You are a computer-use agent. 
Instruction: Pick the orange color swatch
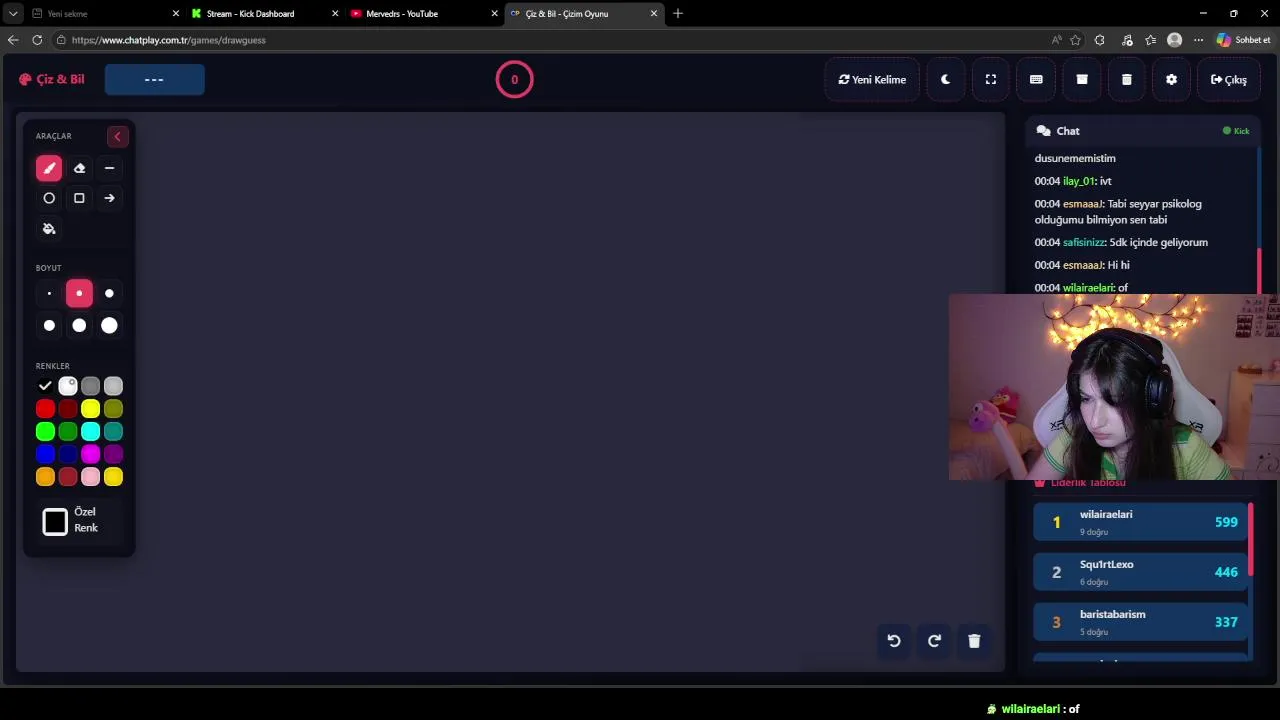pos(45,477)
